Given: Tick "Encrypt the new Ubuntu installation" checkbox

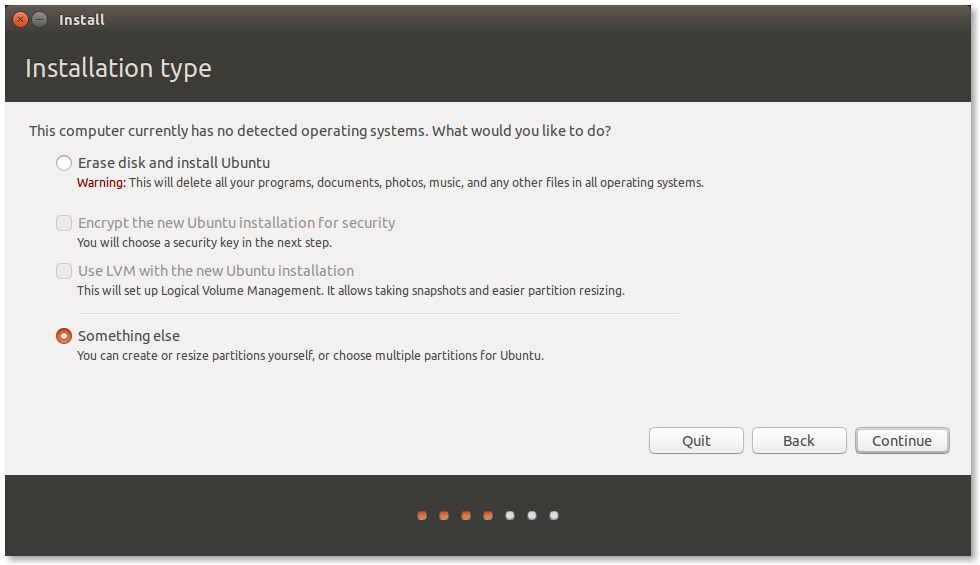Looking at the screenshot, I should click(x=64, y=223).
